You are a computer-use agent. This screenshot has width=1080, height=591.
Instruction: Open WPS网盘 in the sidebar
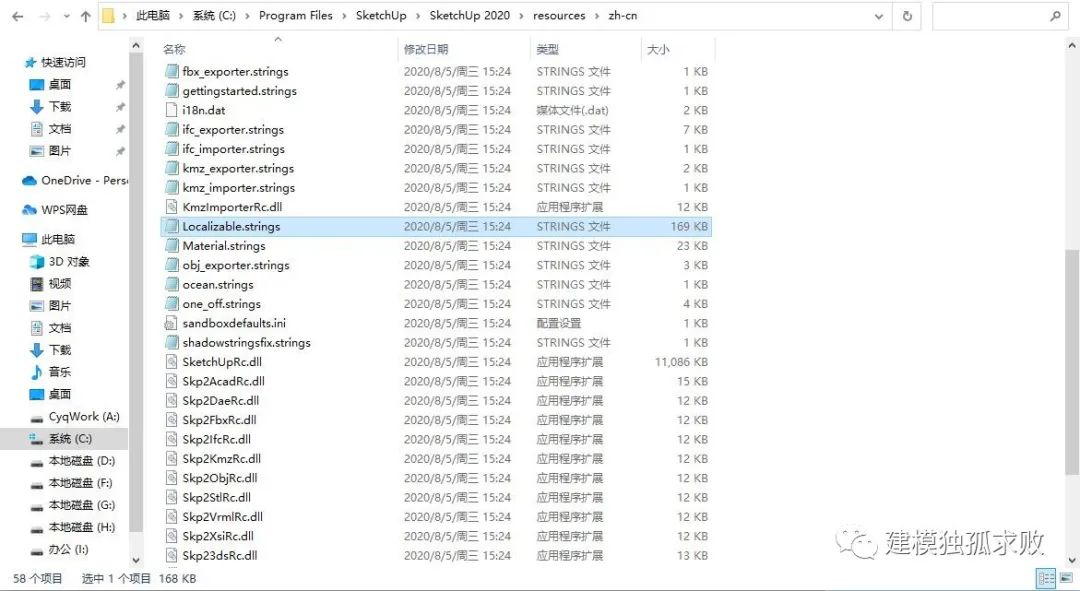(x=64, y=209)
